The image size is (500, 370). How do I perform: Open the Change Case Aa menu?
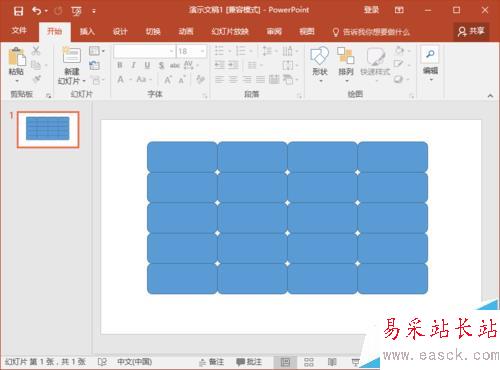coord(143,79)
